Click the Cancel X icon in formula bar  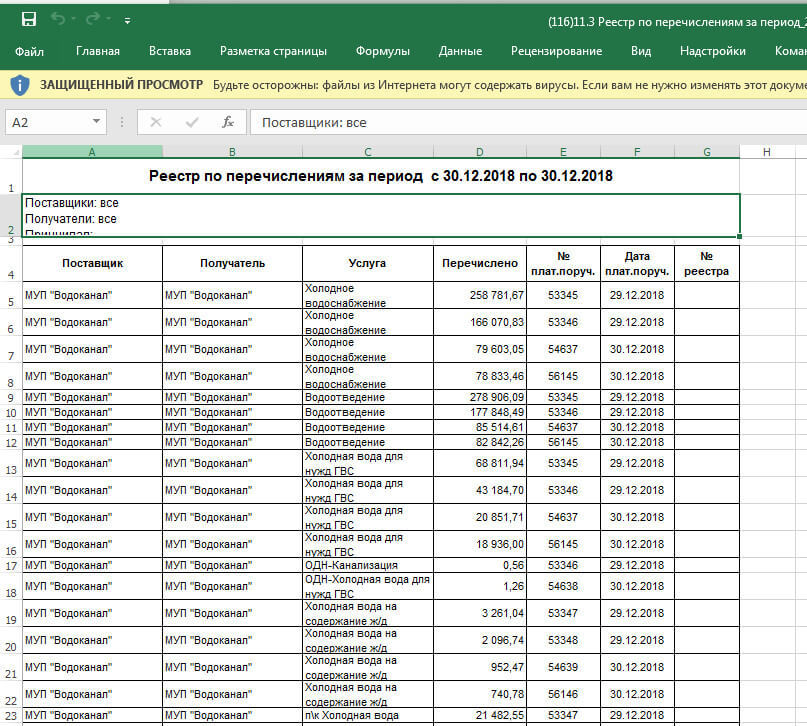tap(155, 122)
